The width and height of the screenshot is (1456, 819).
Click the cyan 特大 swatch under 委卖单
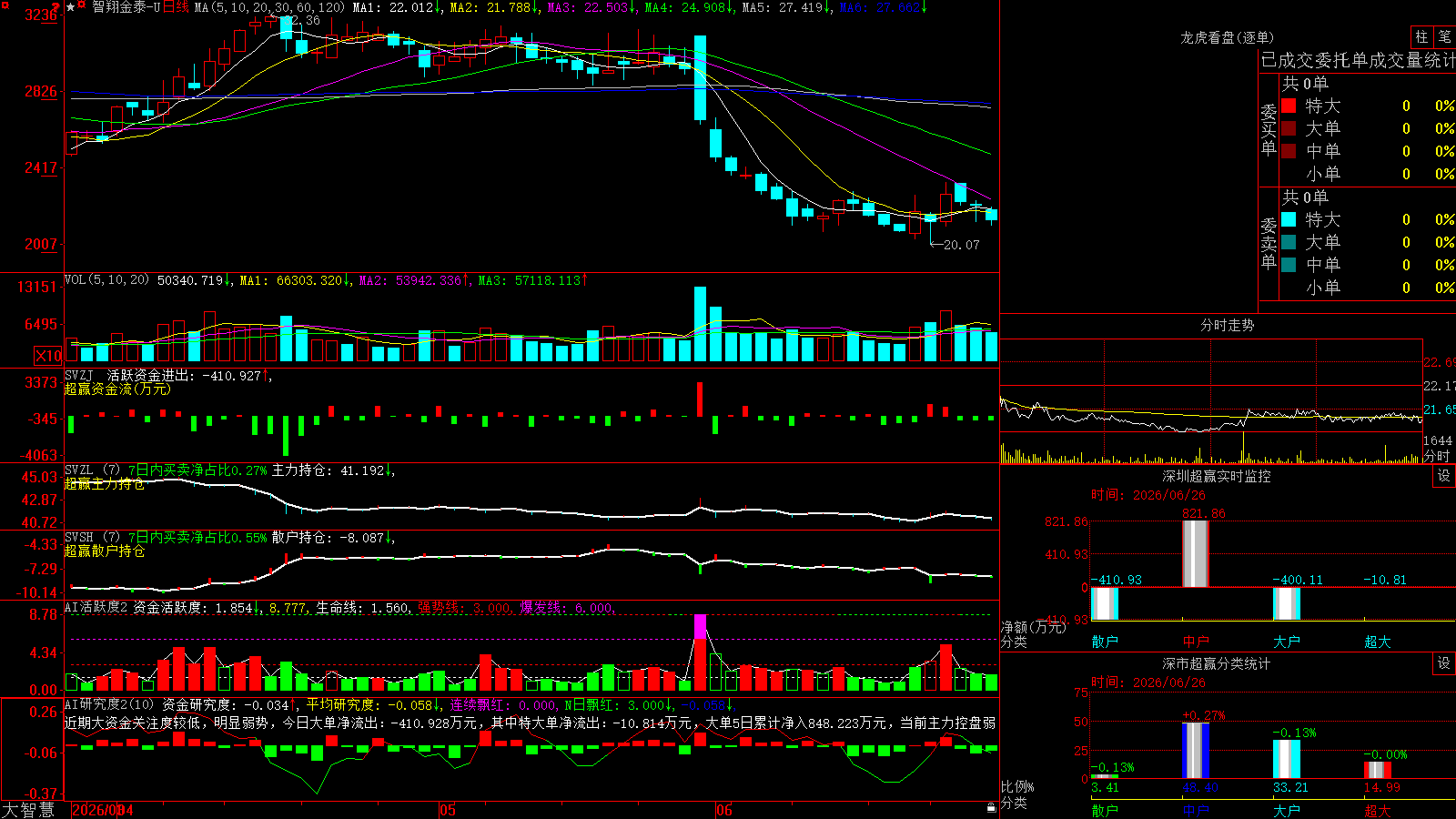(x=1289, y=219)
